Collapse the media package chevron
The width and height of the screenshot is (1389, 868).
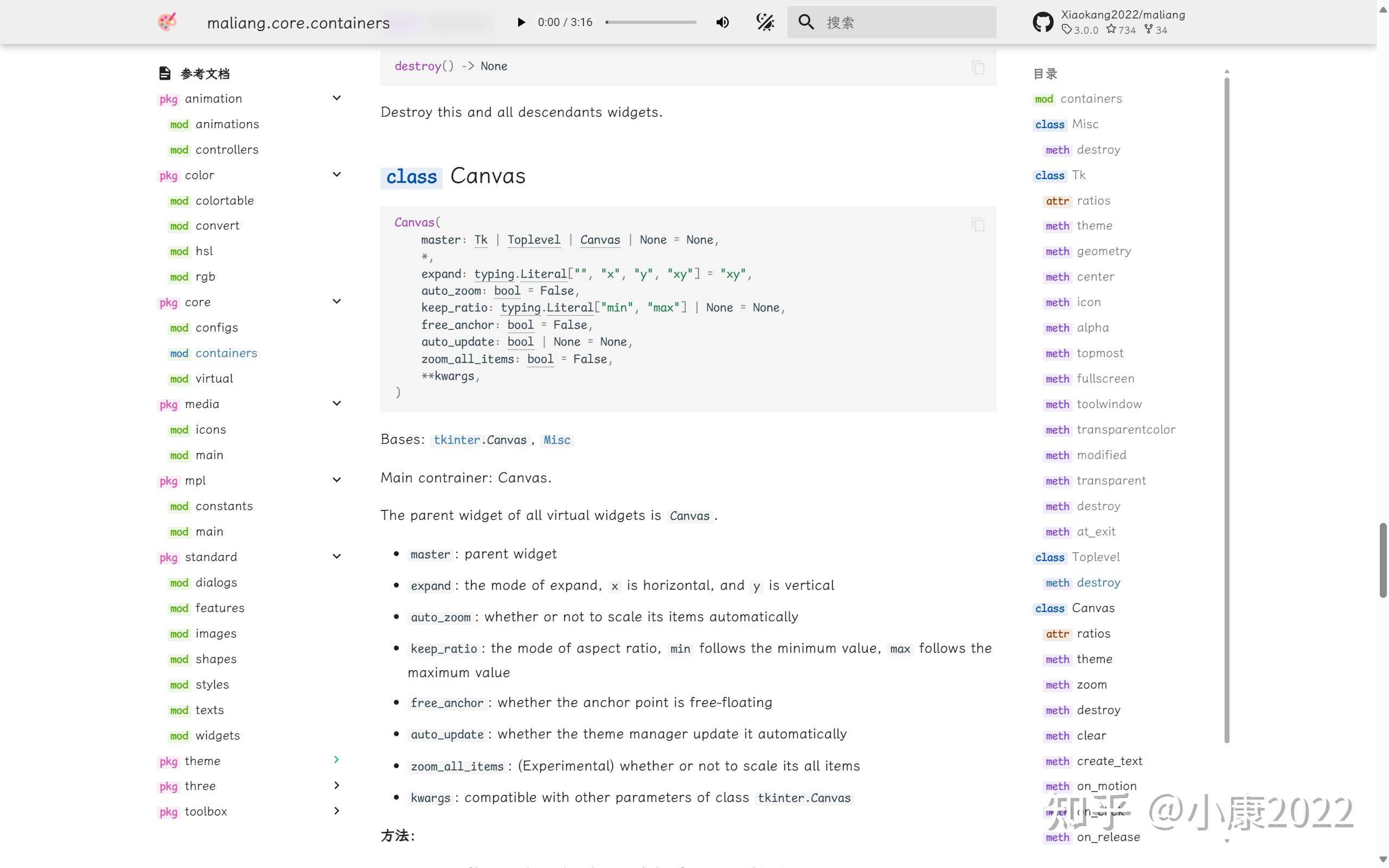337,404
